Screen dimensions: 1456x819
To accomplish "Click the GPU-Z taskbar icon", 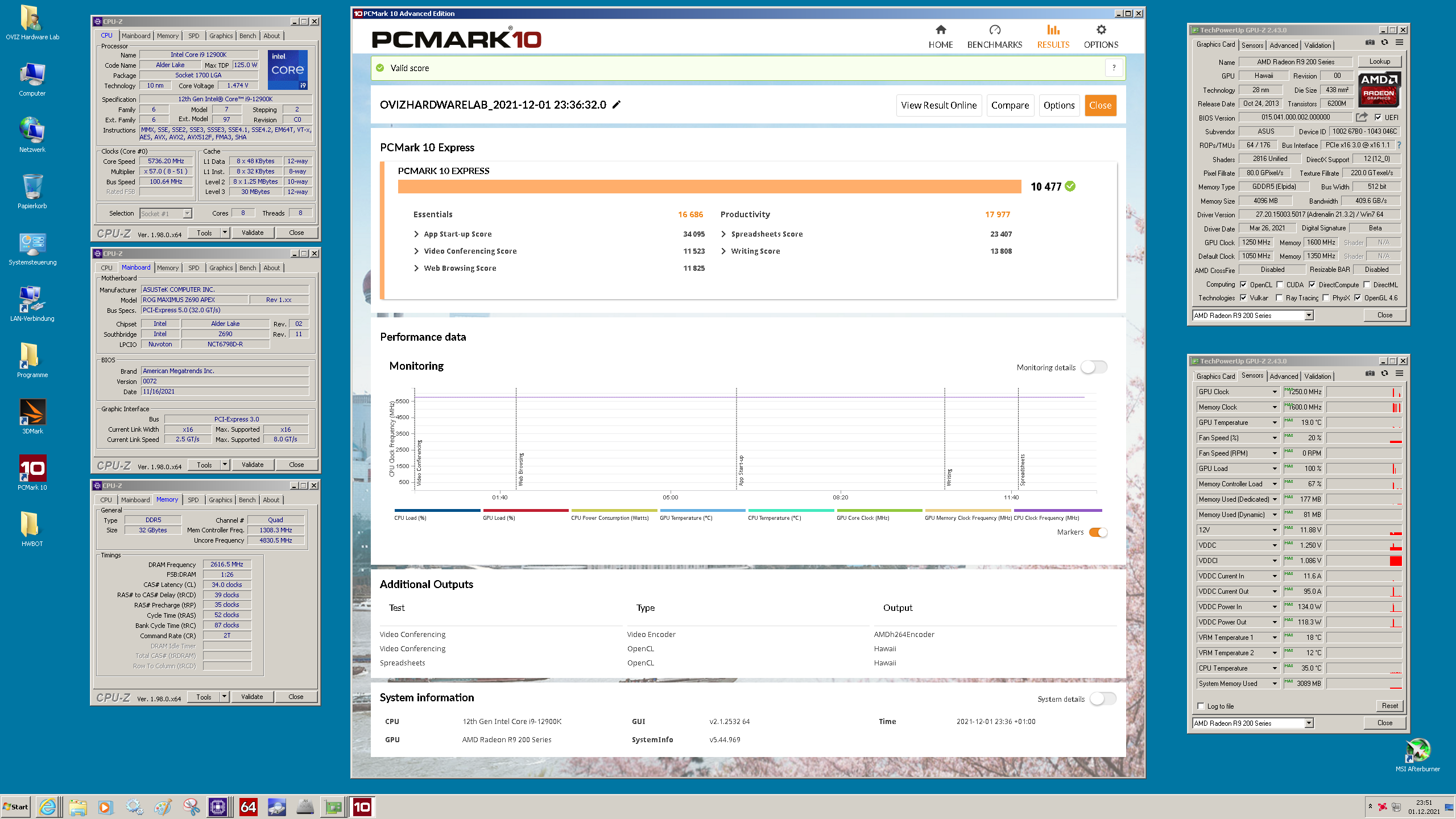I will click(x=334, y=806).
